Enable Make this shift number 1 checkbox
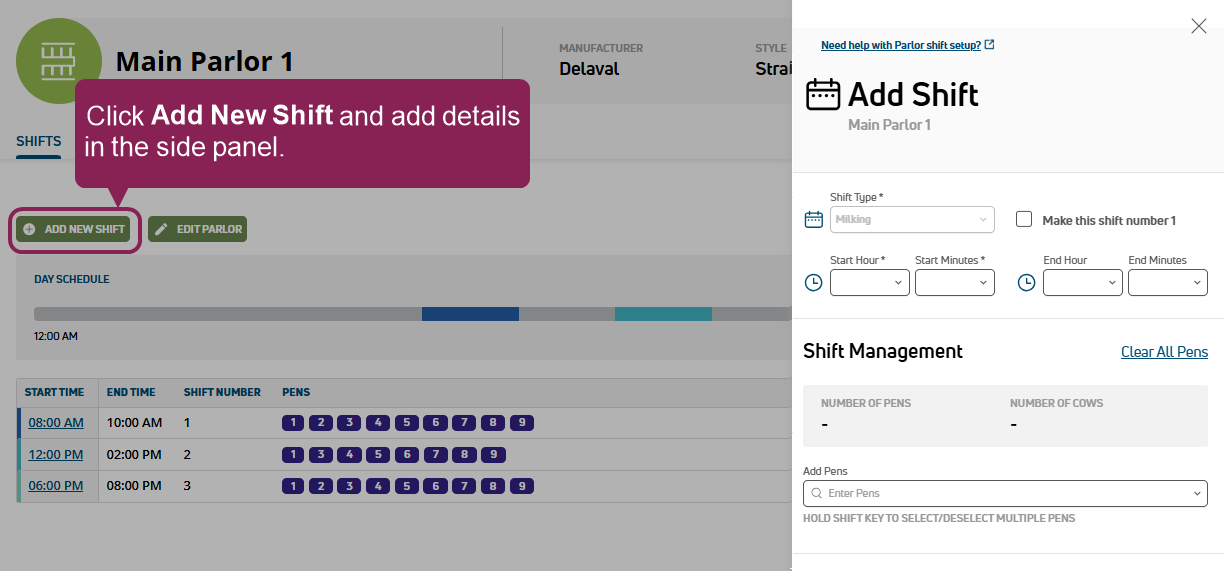This screenshot has width=1226, height=571. [x=1024, y=220]
